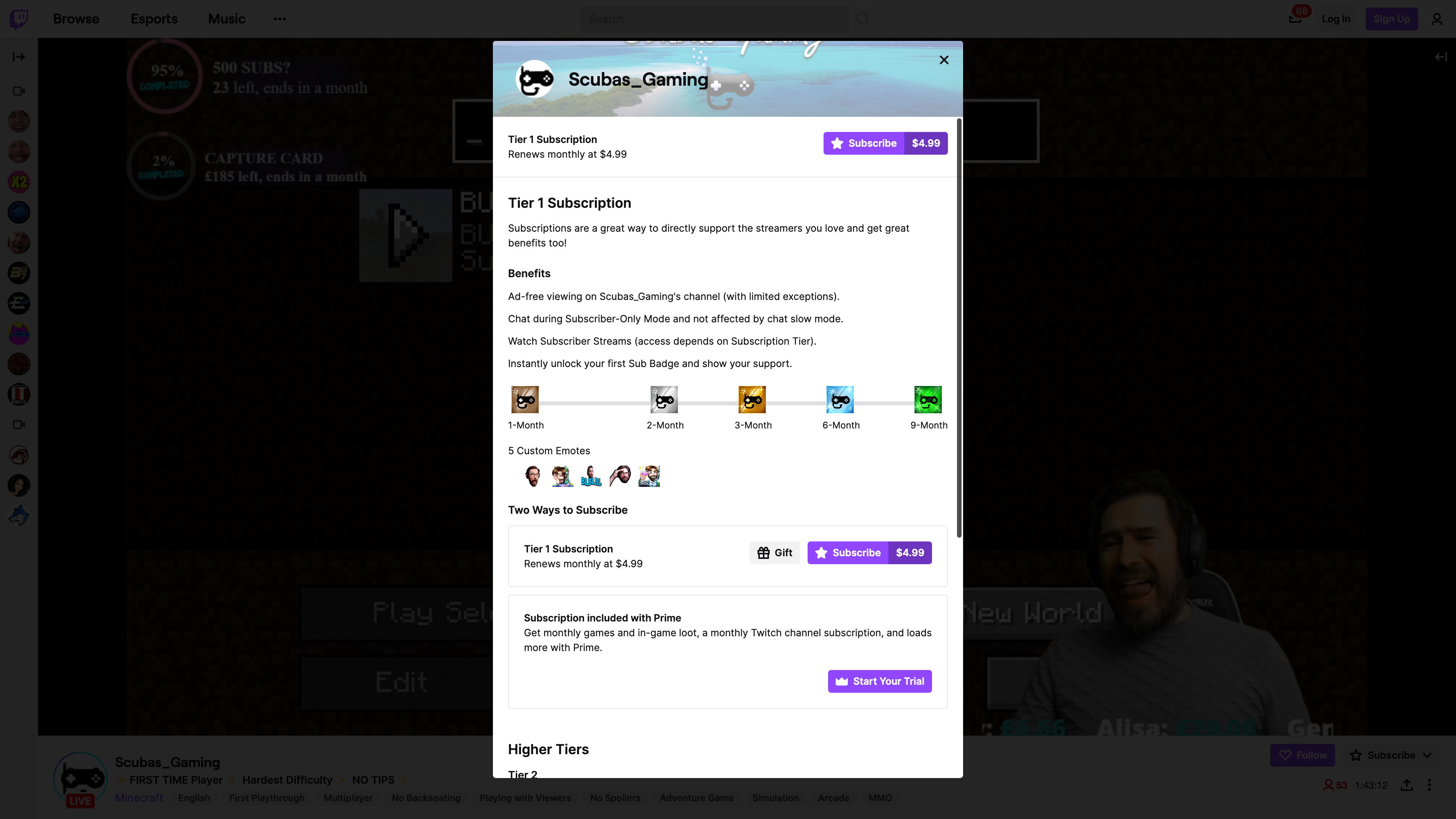Open the first camera/video icon in sidebar
Image resolution: width=1456 pixels, height=819 pixels.
(19, 91)
